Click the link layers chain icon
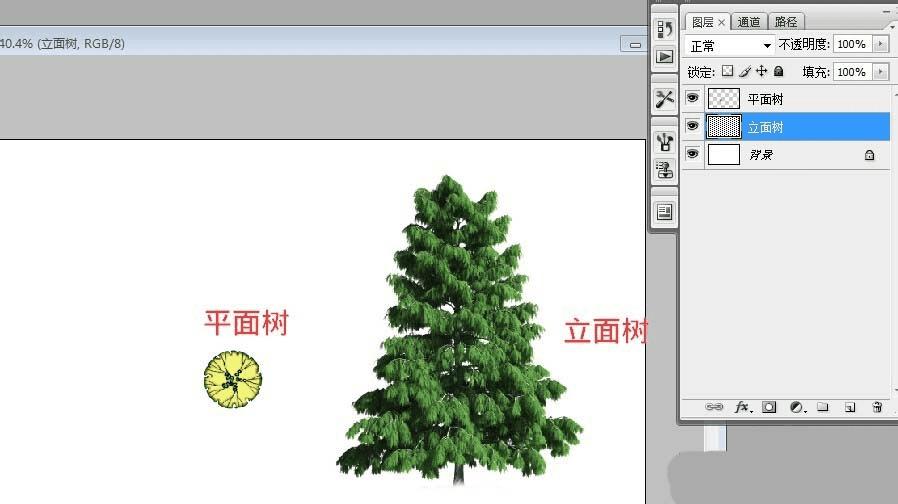898x504 pixels. click(x=714, y=407)
